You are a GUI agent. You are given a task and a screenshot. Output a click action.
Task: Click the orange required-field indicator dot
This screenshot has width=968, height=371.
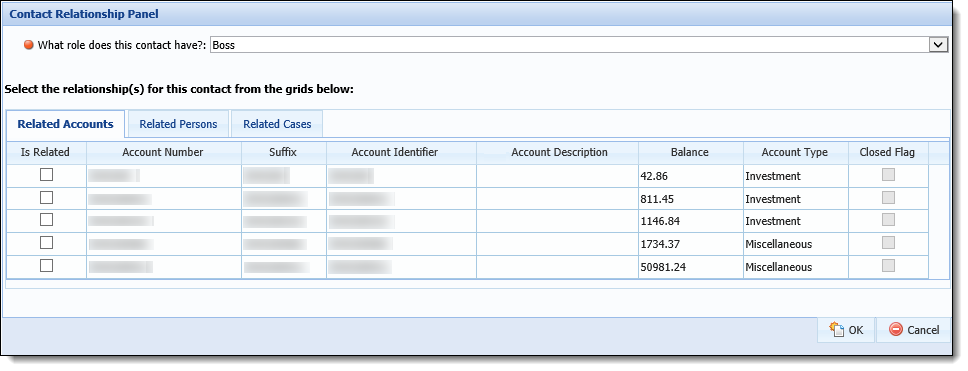[28, 45]
